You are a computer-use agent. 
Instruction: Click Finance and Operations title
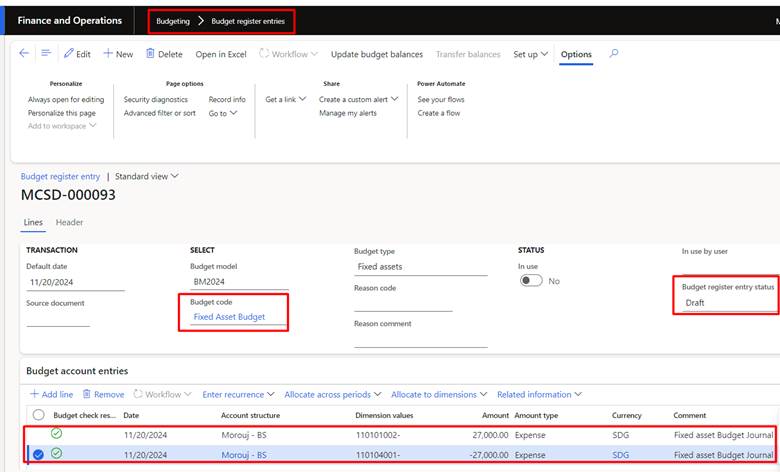point(70,20)
